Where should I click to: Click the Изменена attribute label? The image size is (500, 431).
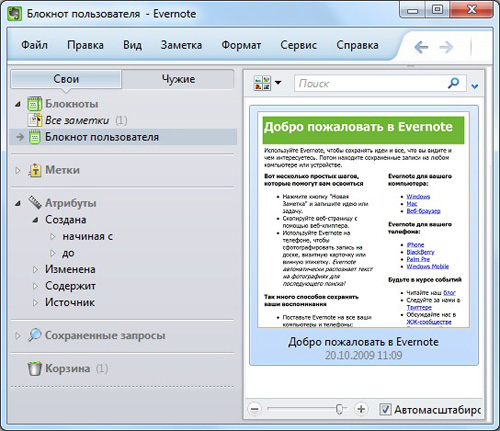click(70, 269)
